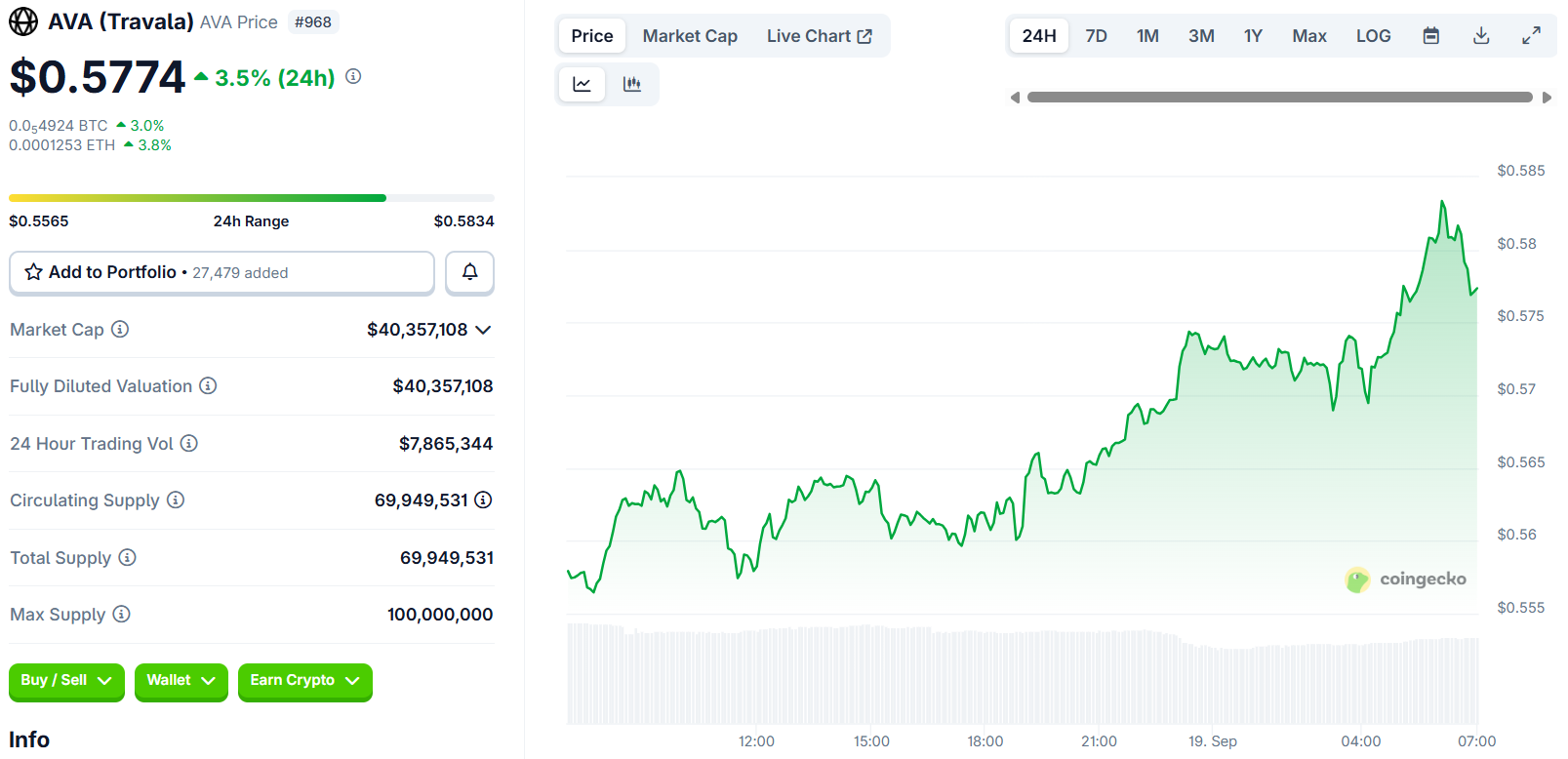Click the 3.5% (24h) change text
The image size is (1568, 759).
tap(275, 78)
